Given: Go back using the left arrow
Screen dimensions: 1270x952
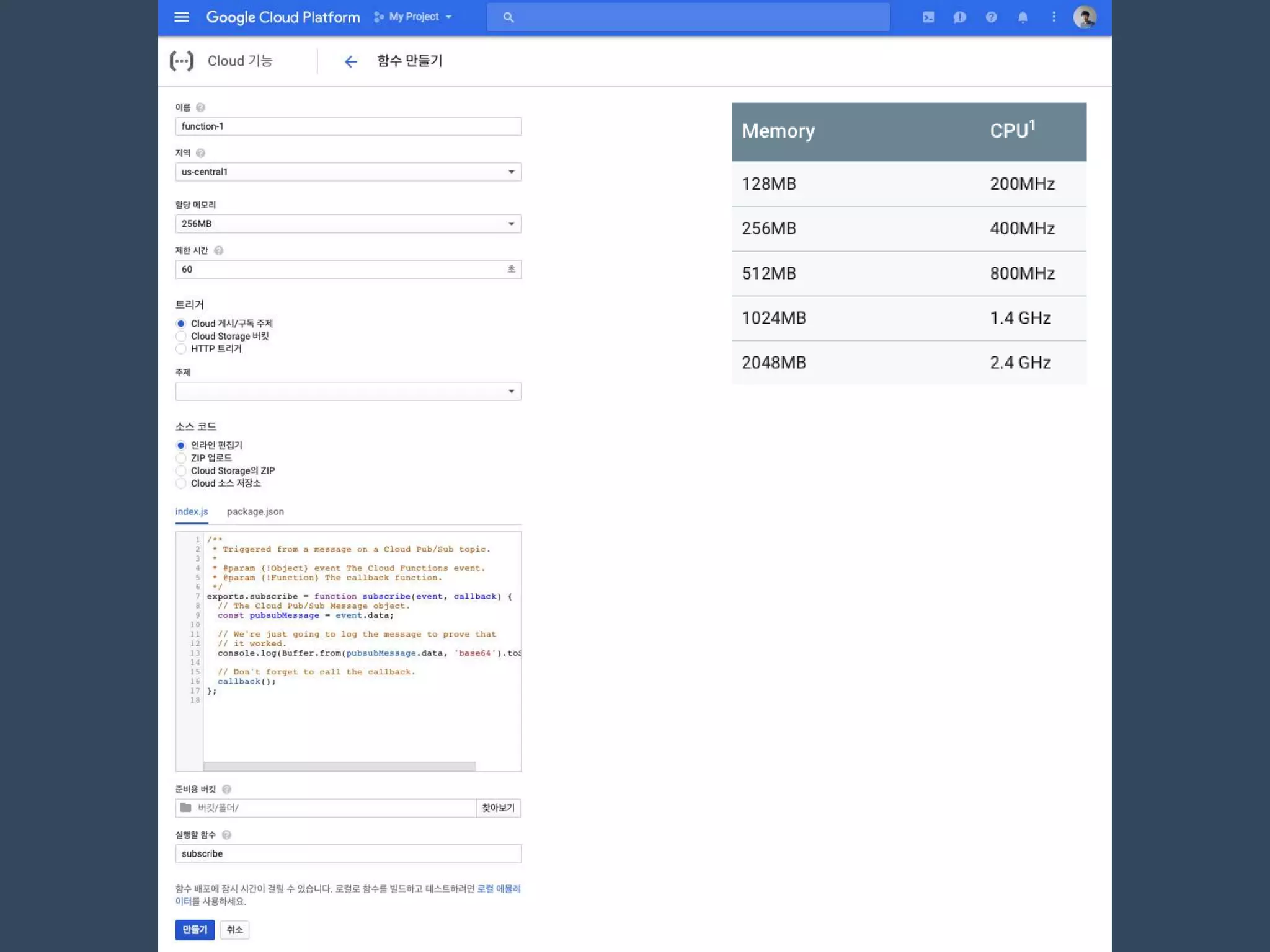Looking at the screenshot, I should (x=350, y=61).
